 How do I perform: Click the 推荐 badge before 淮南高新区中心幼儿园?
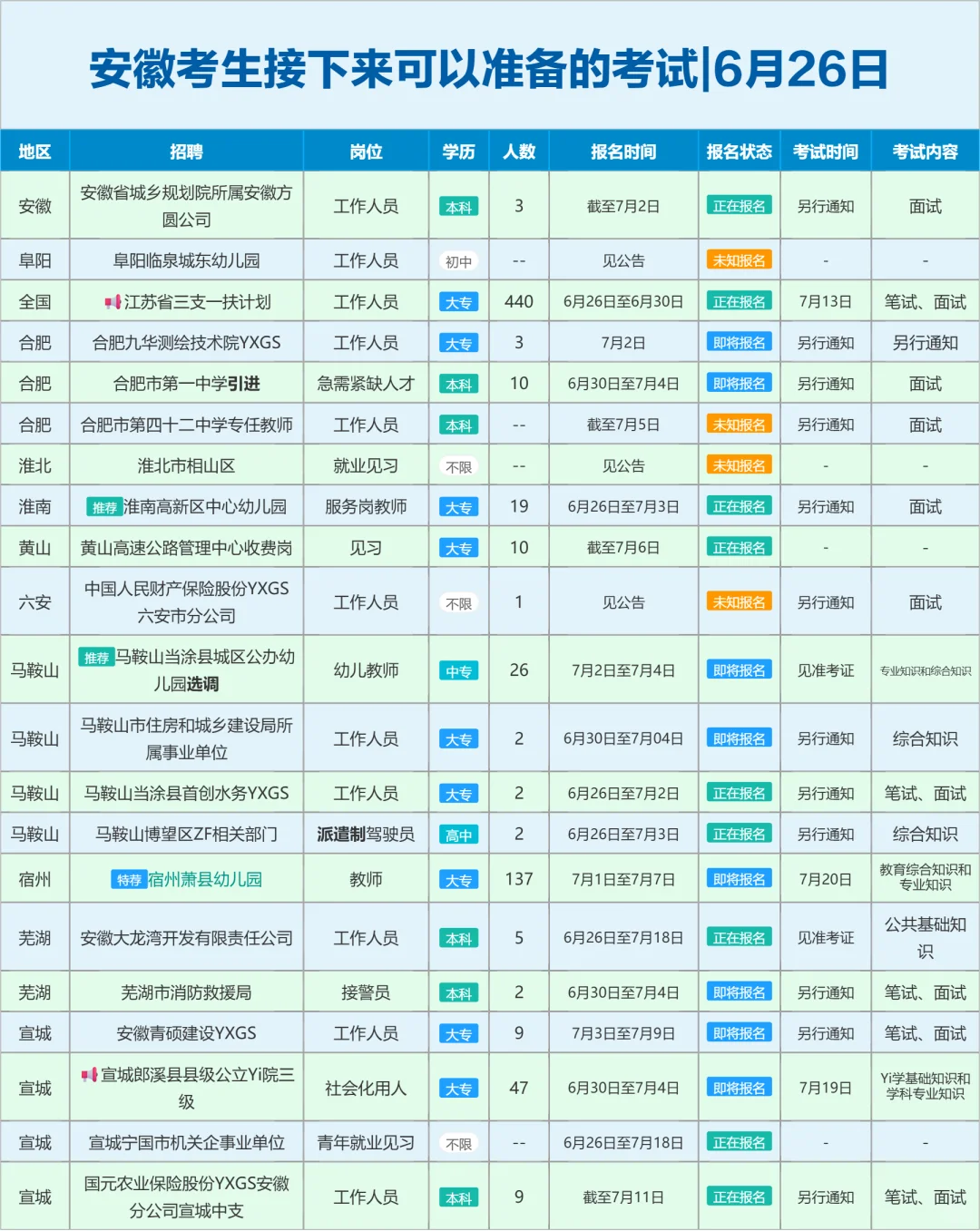click(104, 507)
